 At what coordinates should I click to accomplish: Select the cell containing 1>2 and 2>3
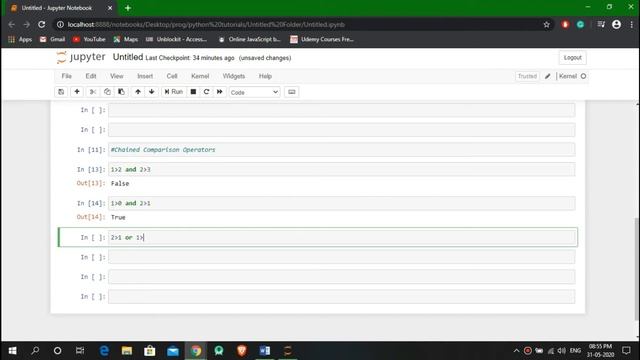click(342, 169)
